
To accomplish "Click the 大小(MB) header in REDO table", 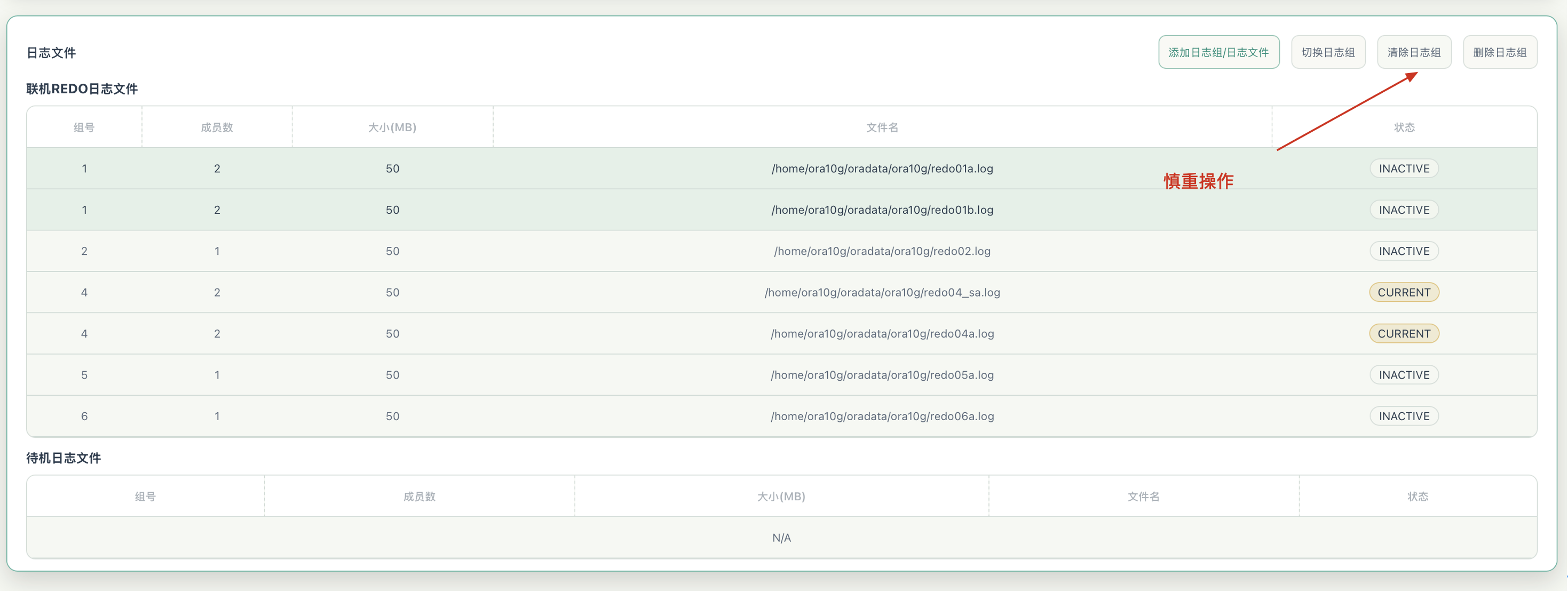I will [x=392, y=128].
